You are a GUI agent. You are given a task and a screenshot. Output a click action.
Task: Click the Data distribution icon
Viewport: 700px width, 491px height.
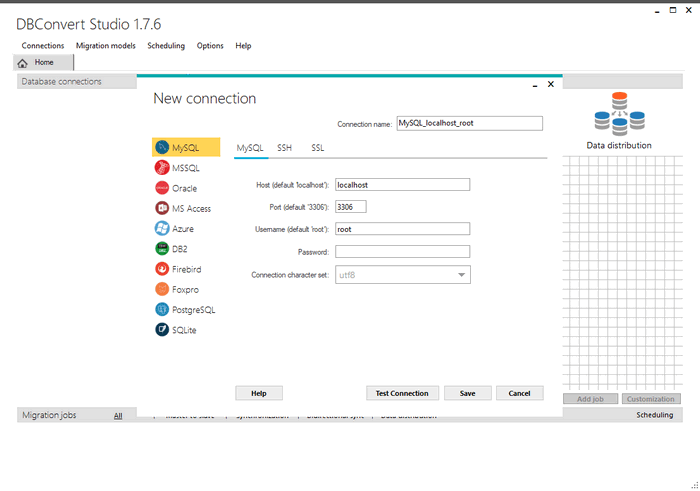click(618, 113)
